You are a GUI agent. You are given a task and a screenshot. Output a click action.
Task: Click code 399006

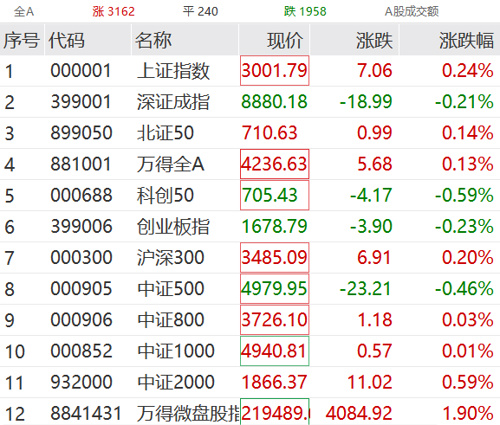coord(81,227)
